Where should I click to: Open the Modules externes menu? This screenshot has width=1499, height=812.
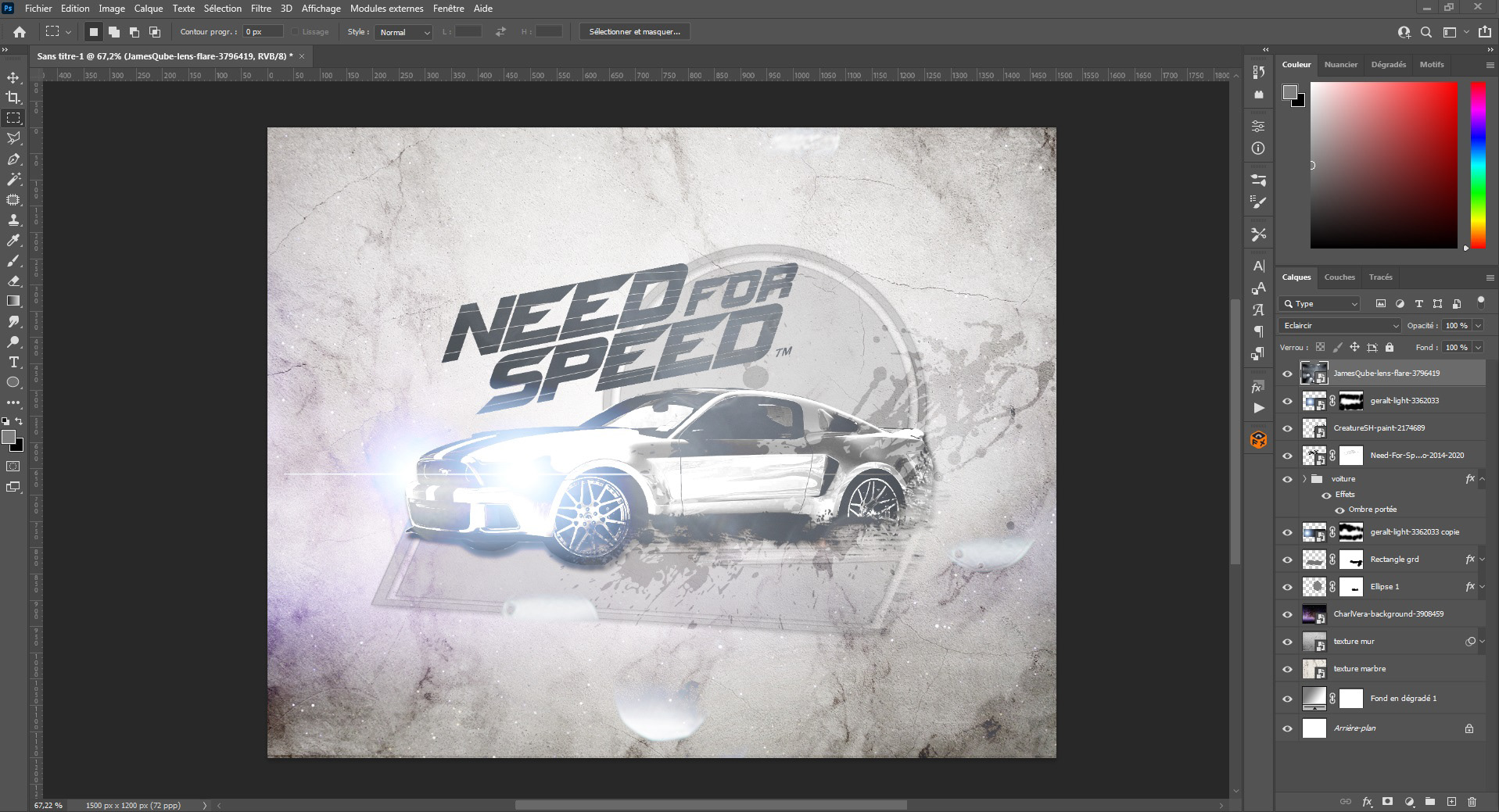[387, 9]
